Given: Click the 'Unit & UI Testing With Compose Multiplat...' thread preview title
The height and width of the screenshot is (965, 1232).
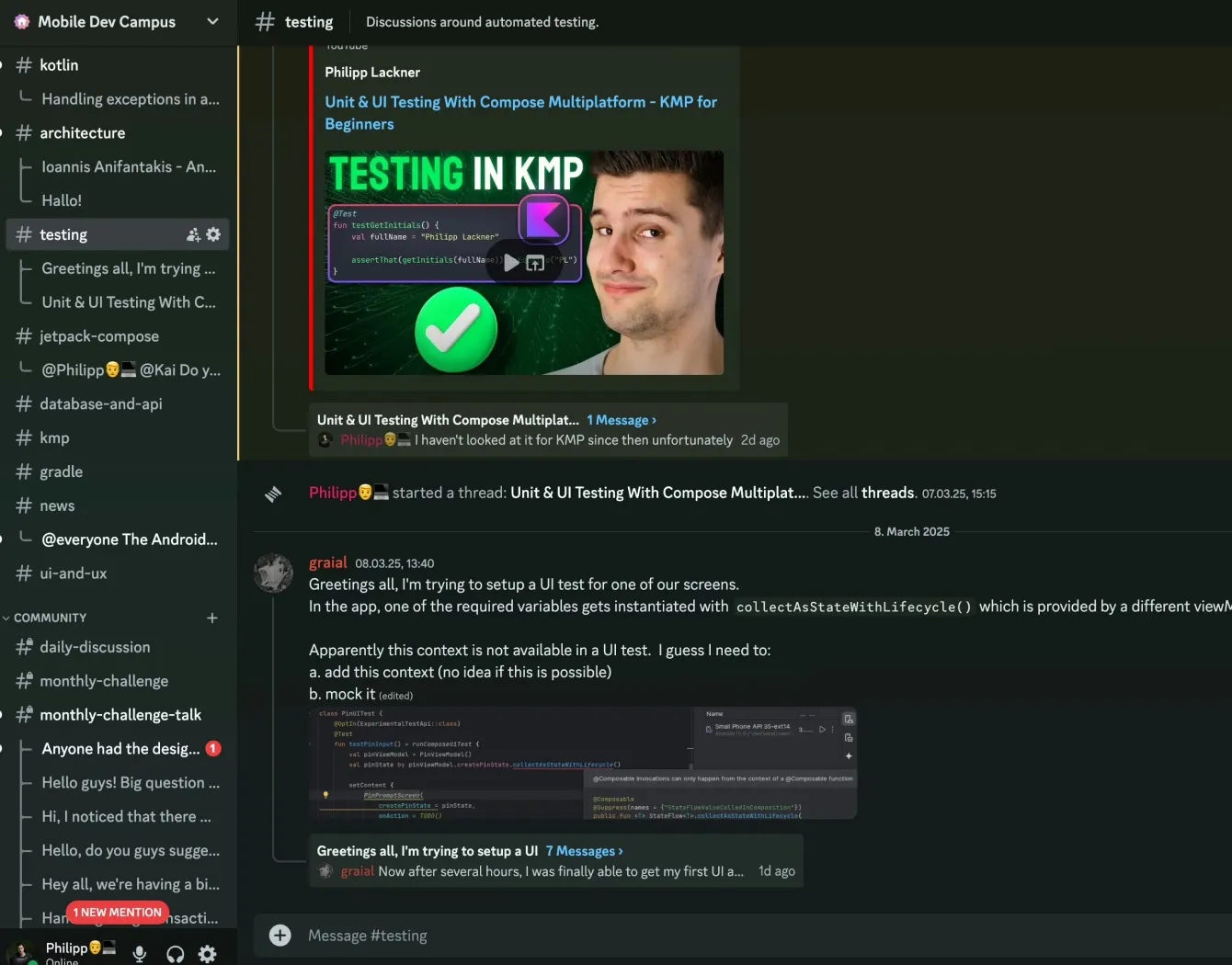Looking at the screenshot, I should 448,420.
